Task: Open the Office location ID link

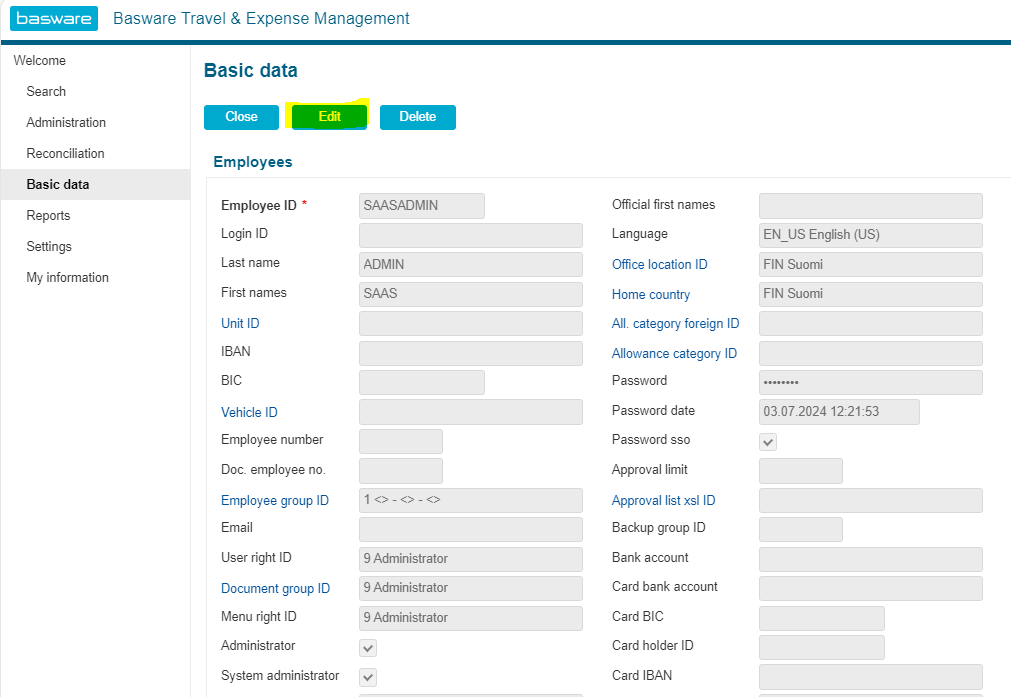Action: click(x=659, y=264)
